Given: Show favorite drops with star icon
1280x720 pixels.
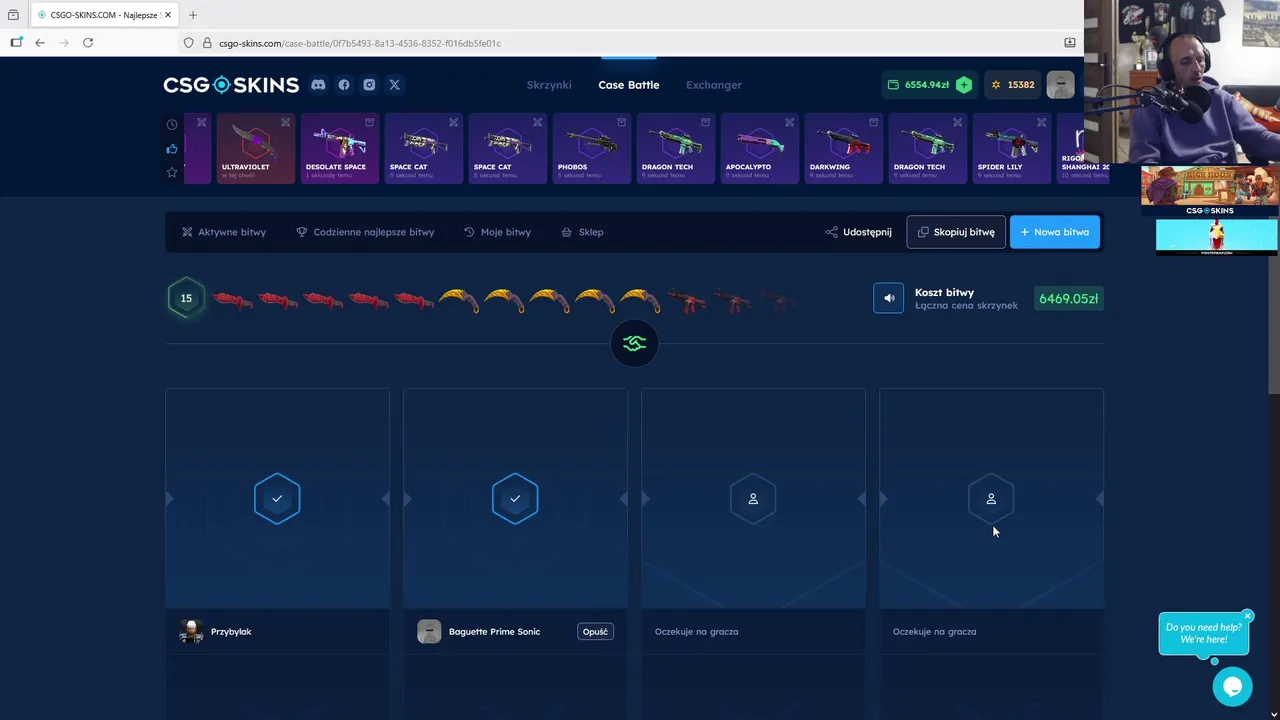Looking at the screenshot, I should point(172,172).
